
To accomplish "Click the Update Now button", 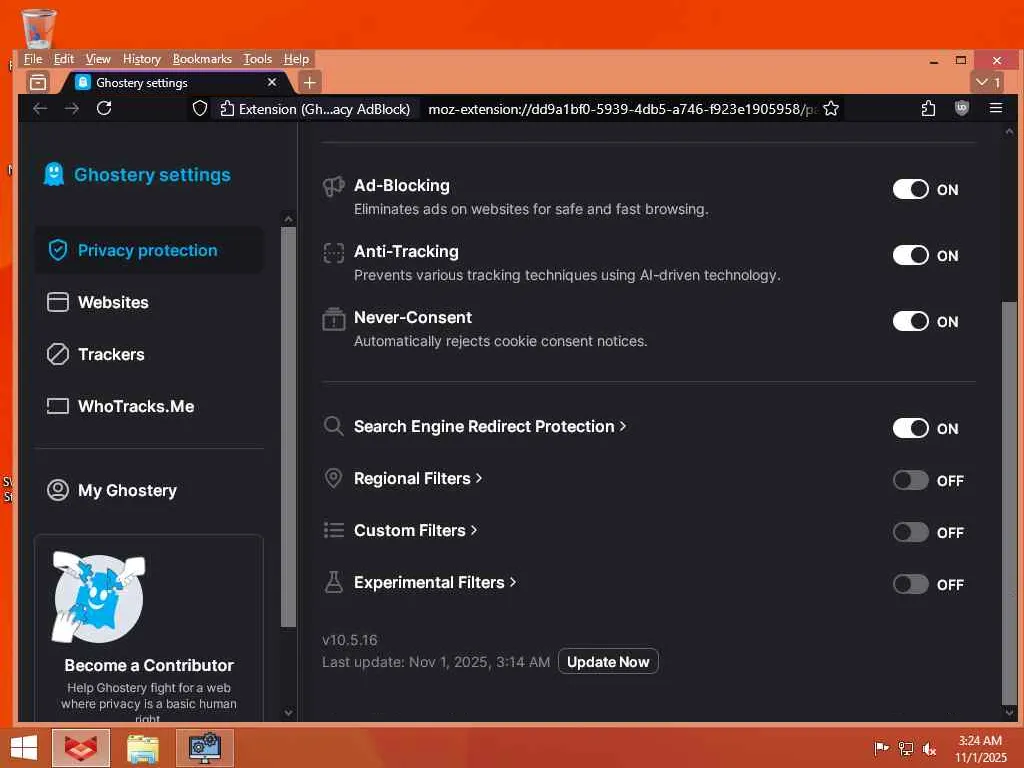I will coord(608,662).
